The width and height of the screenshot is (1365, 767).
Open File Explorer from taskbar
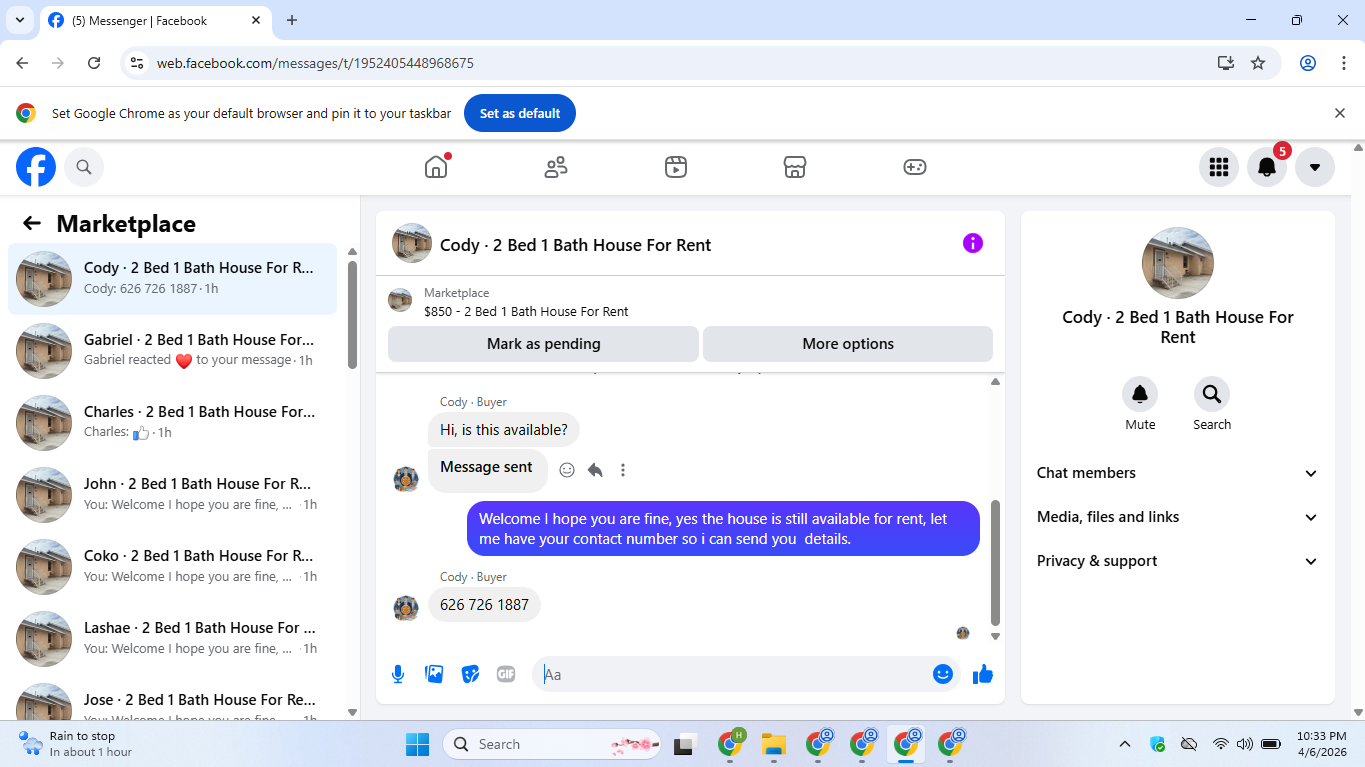(x=774, y=744)
